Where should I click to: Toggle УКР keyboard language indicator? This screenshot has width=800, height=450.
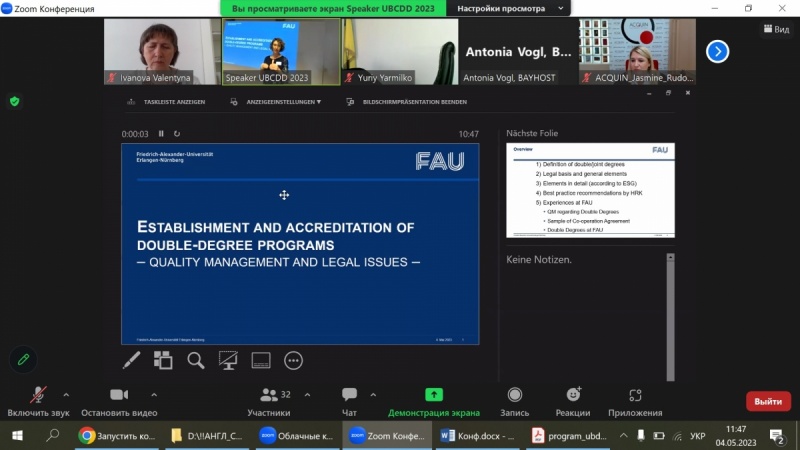point(697,436)
